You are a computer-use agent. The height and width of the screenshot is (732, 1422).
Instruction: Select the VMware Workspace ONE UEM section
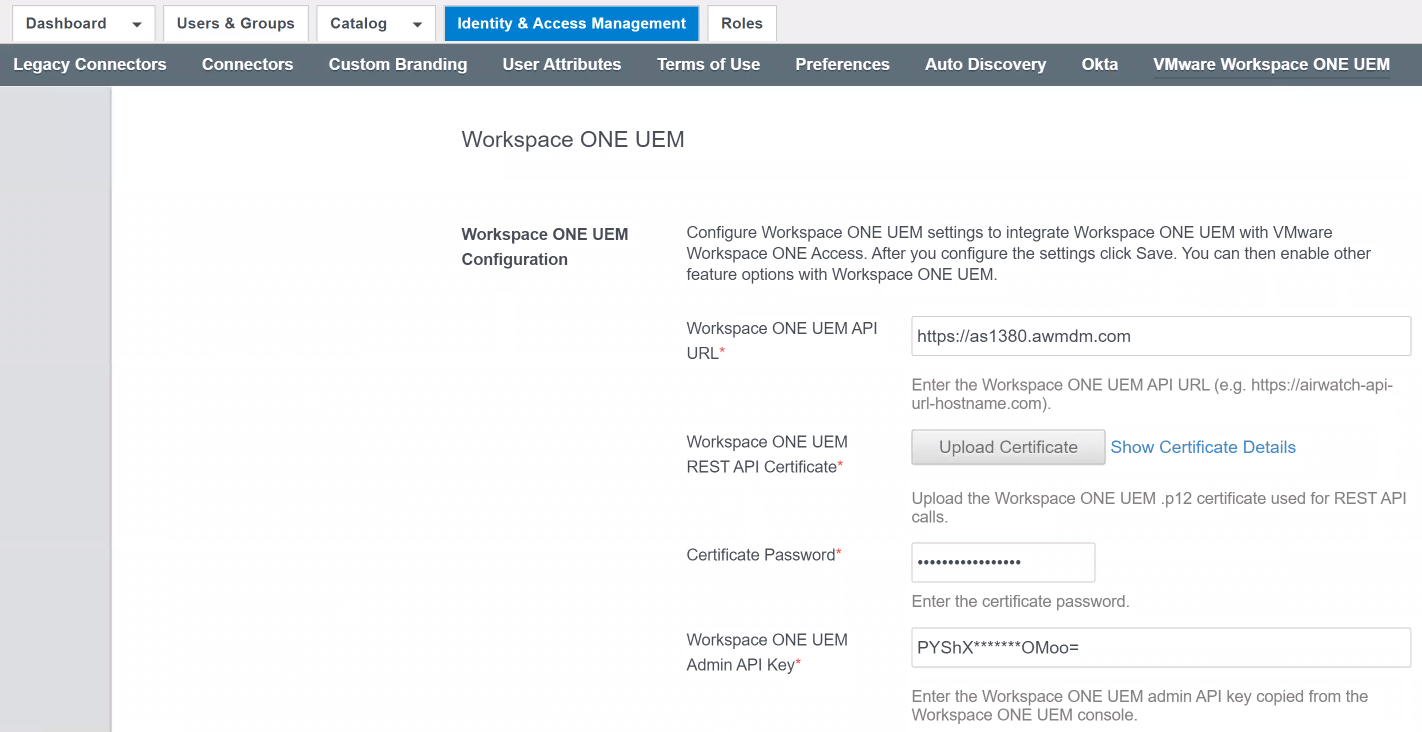point(1271,64)
